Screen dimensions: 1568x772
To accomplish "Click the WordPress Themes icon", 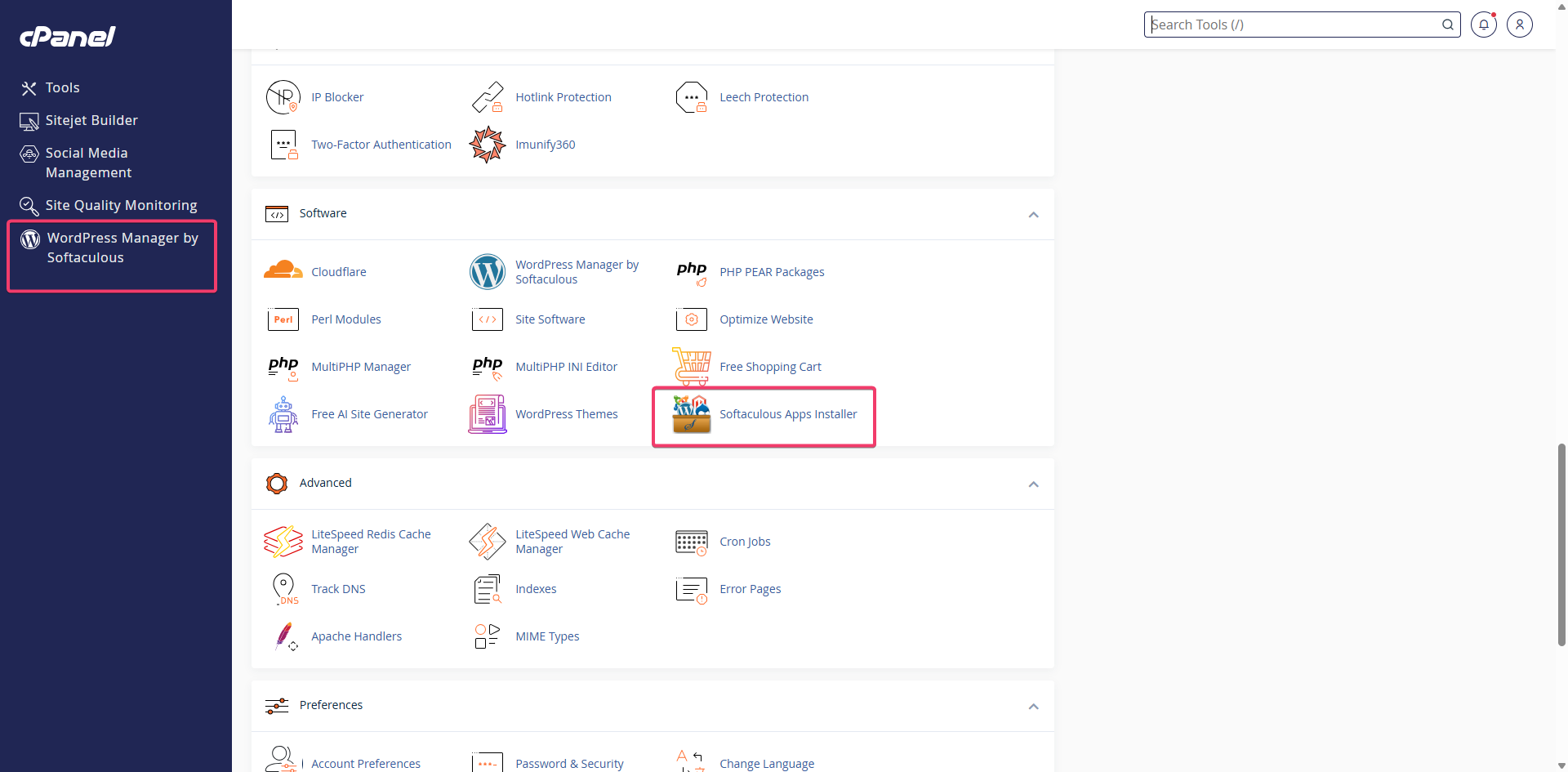I will tap(488, 414).
